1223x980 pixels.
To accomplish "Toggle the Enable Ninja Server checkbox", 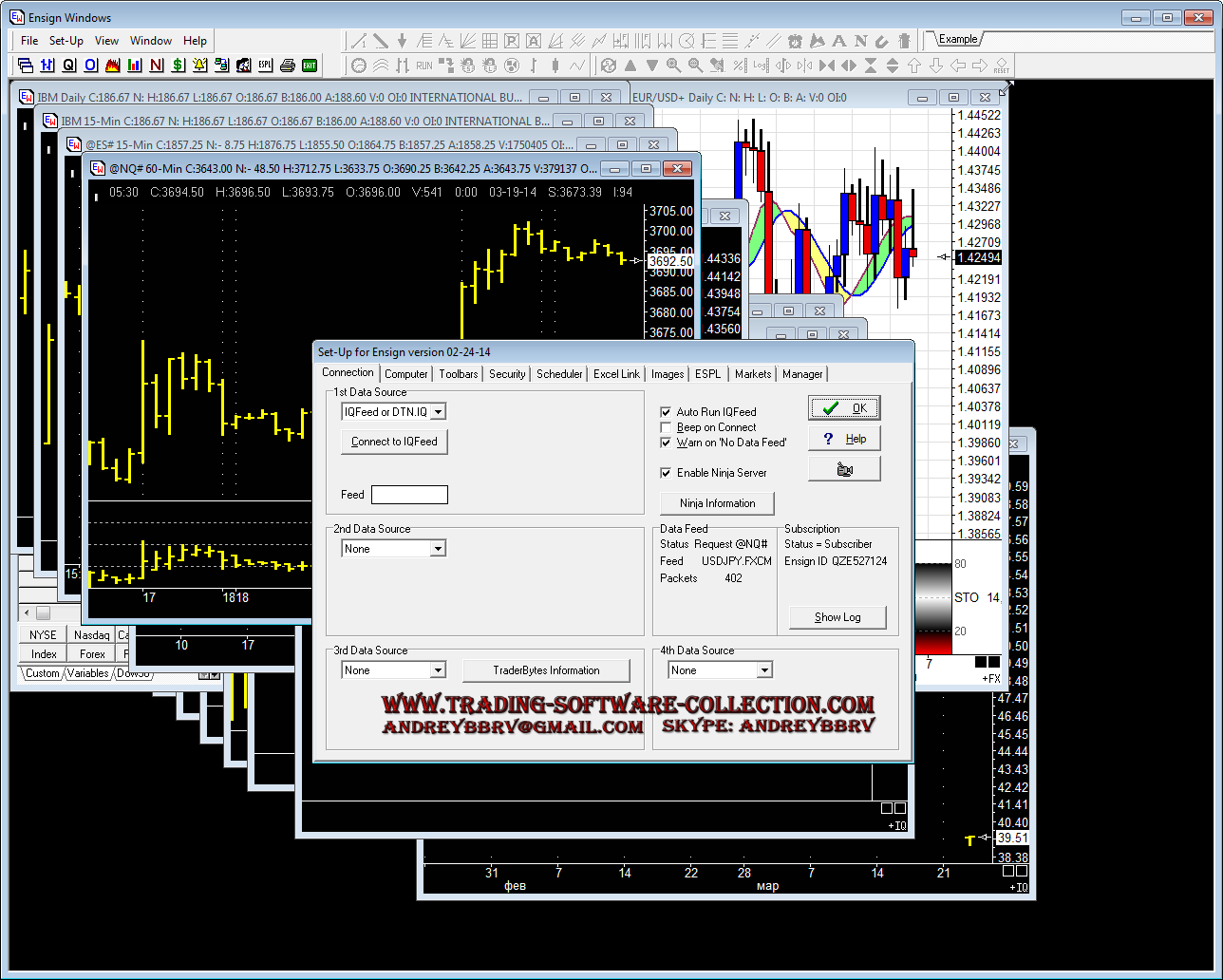I will [x=666, y=473].
